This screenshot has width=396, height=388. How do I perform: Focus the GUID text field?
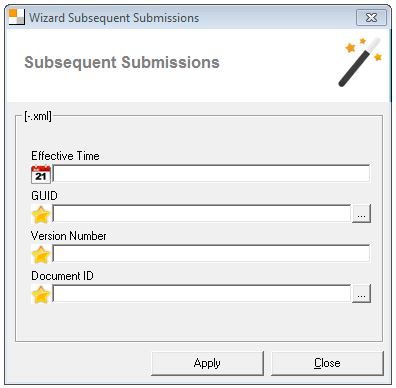tap(202, 213)
